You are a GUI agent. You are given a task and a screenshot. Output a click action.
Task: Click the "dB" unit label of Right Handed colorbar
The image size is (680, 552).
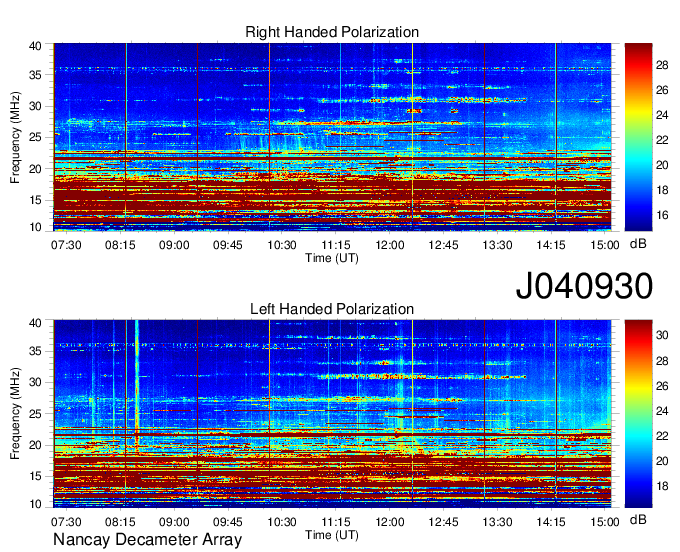[x=638, y=244]
